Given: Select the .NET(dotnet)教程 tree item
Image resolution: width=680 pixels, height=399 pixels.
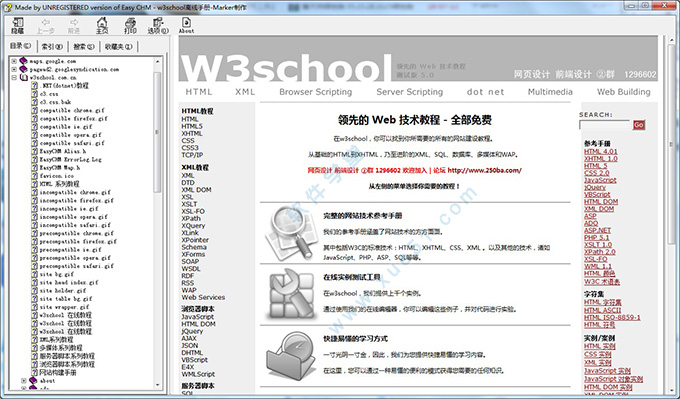Looking at the screenshot, I should coord(64,85).
